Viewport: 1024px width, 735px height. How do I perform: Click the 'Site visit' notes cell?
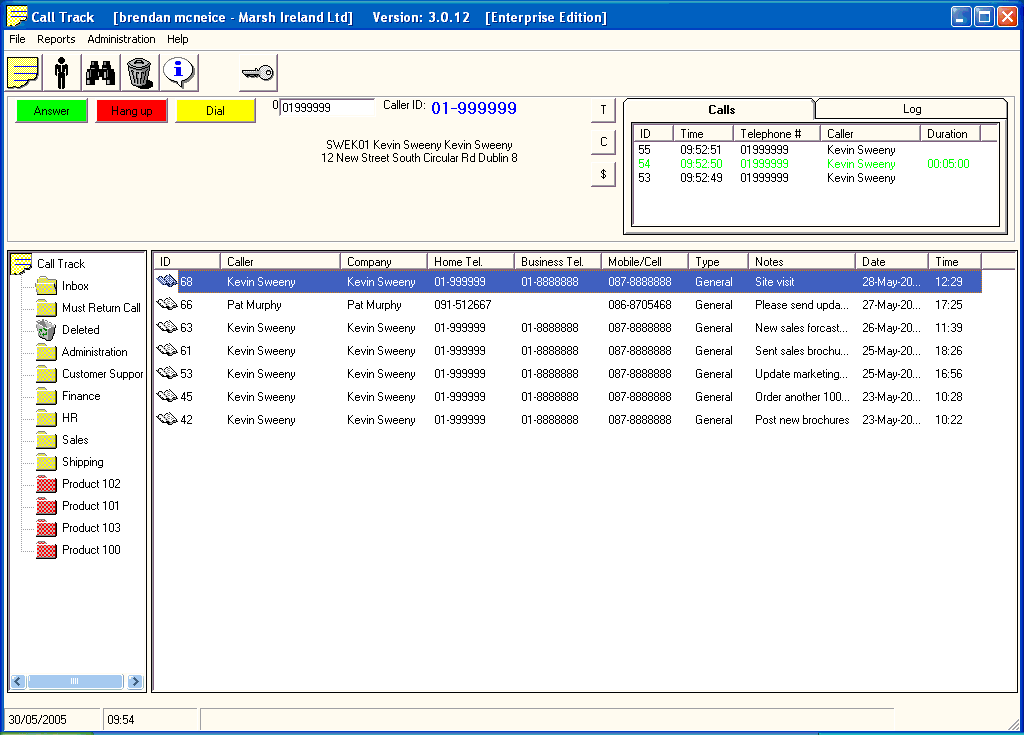pos(775,282)
